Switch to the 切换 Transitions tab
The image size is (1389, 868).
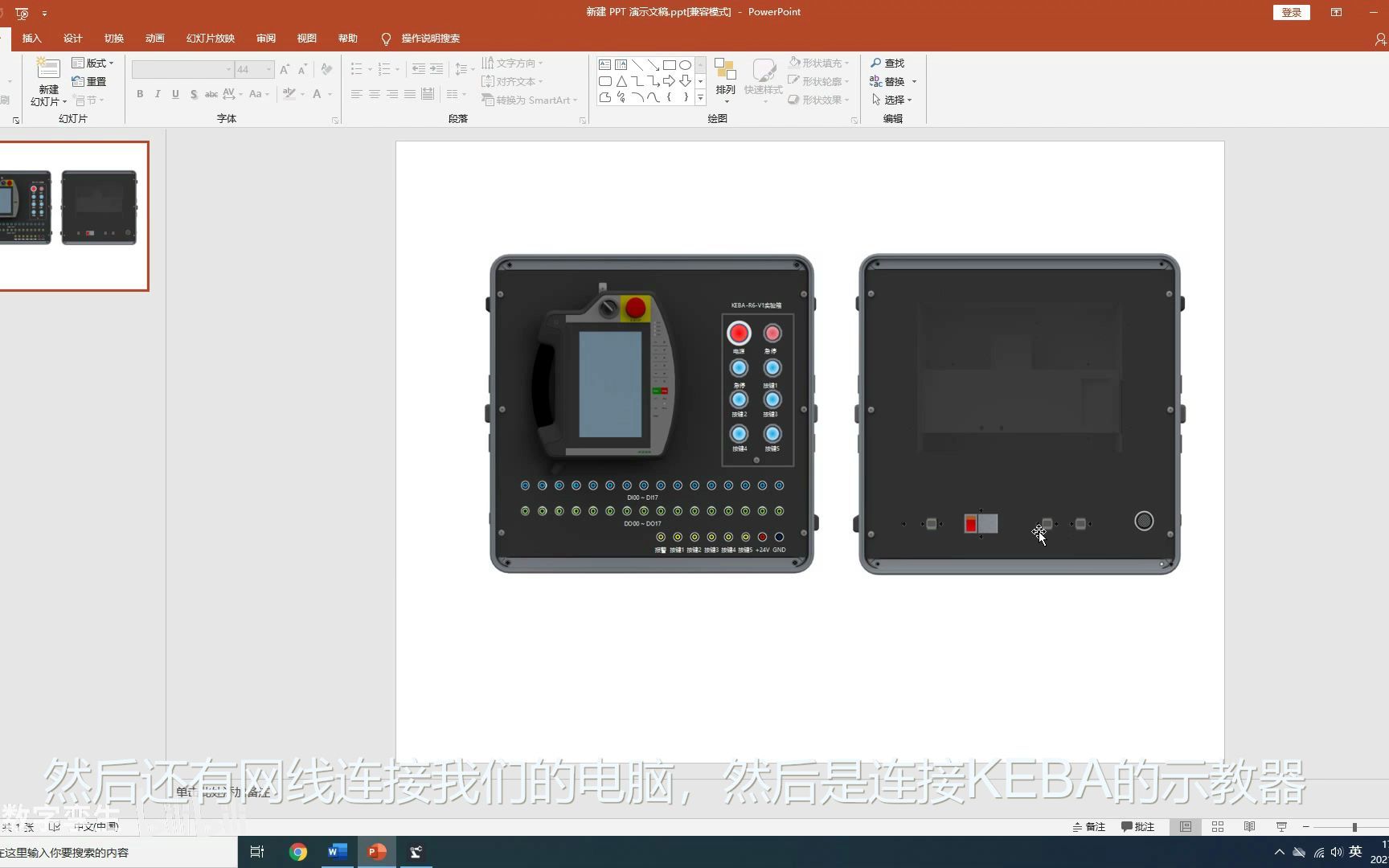(x=113, y=38)
